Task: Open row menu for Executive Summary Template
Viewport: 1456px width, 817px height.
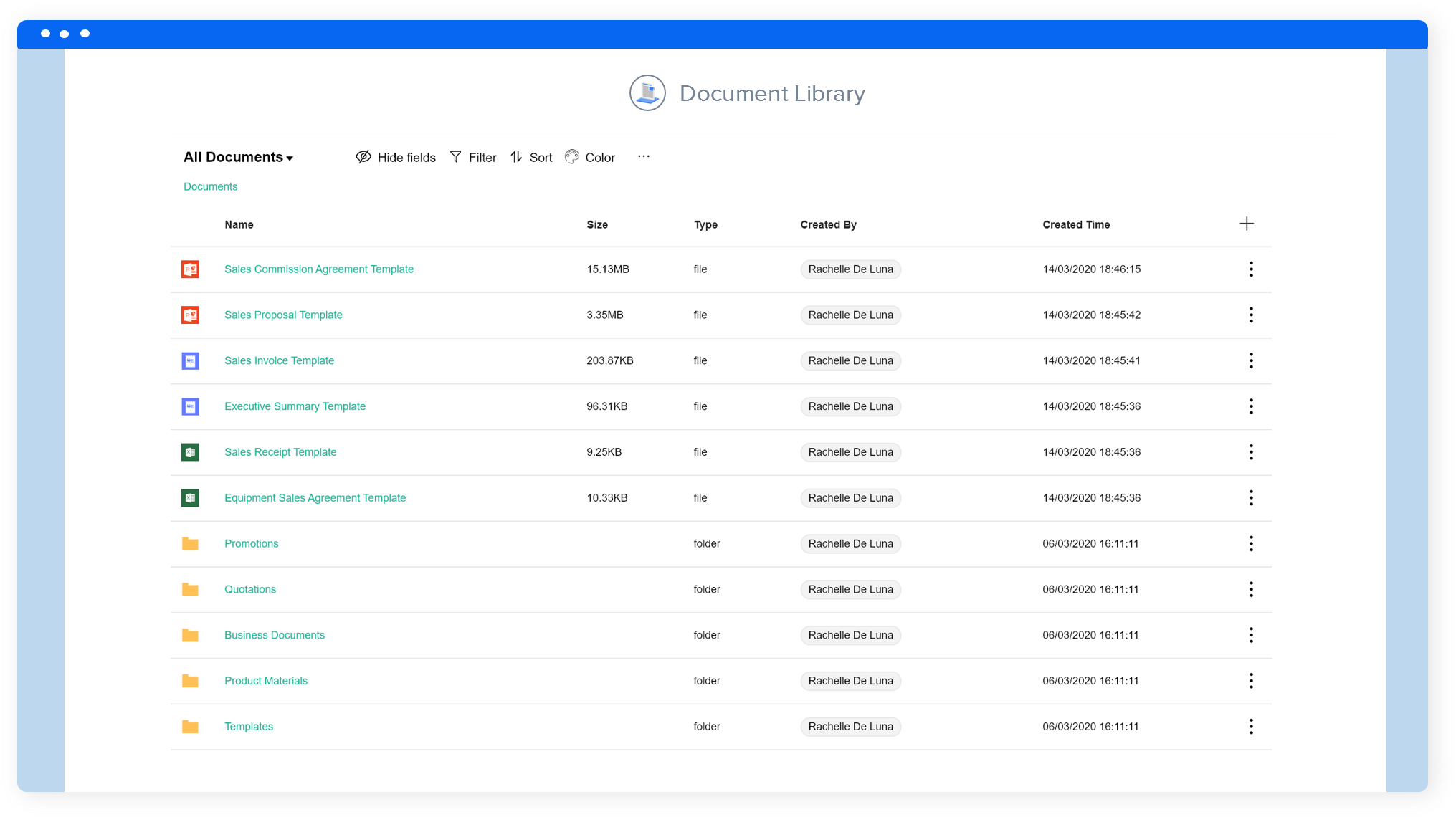Action: pos(1251,406)
